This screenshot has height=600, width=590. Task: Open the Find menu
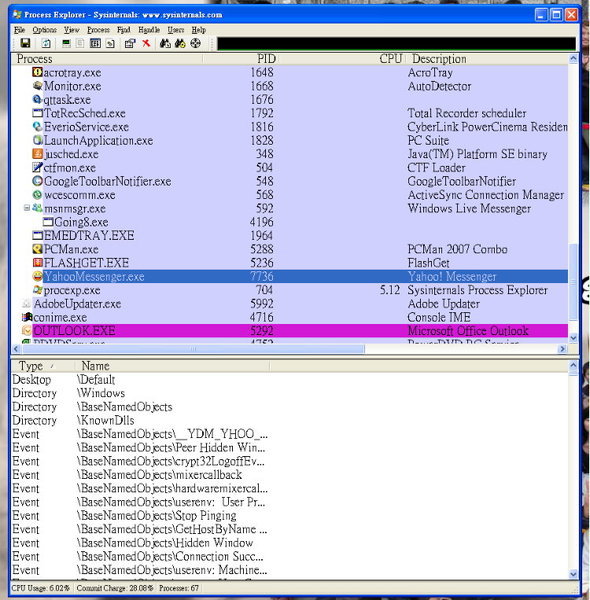(124, 30)
